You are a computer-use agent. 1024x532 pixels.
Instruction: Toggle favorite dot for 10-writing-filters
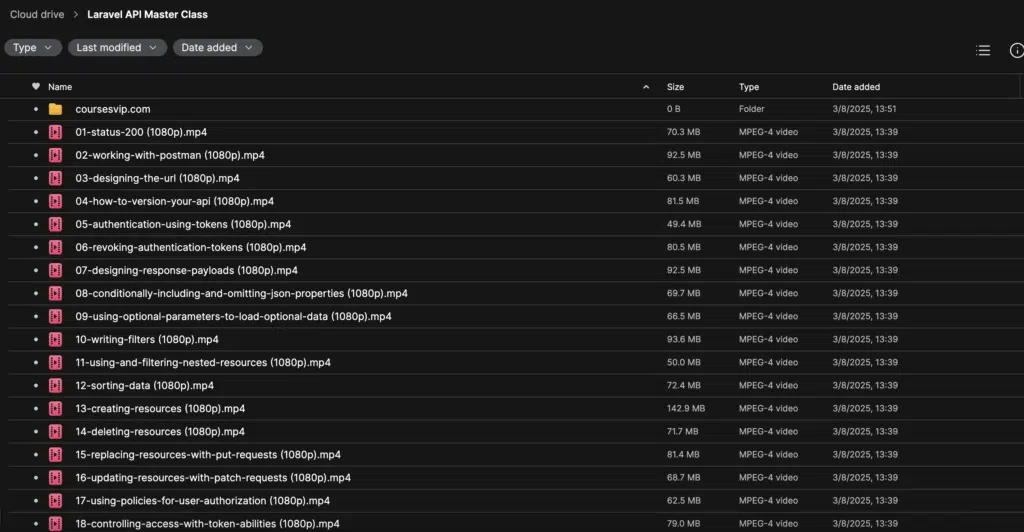coord(36,339)
